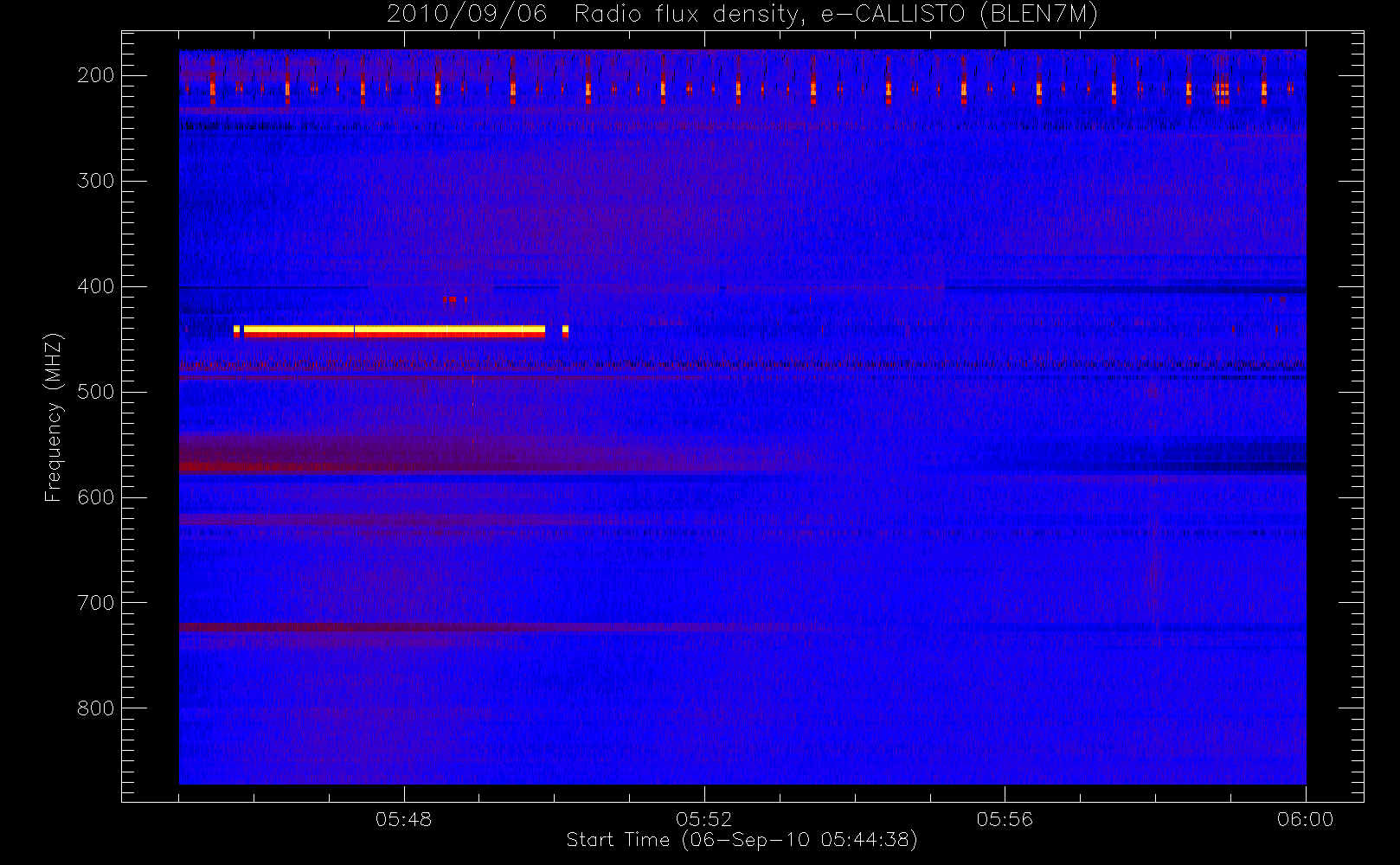Click the 05:48 time tick label
Viewport: 1400px width, 865px height.
[x=403, y=819]
